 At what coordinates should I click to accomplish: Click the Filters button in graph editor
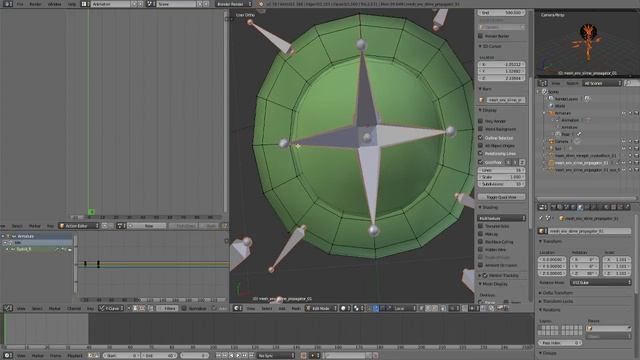168,308
